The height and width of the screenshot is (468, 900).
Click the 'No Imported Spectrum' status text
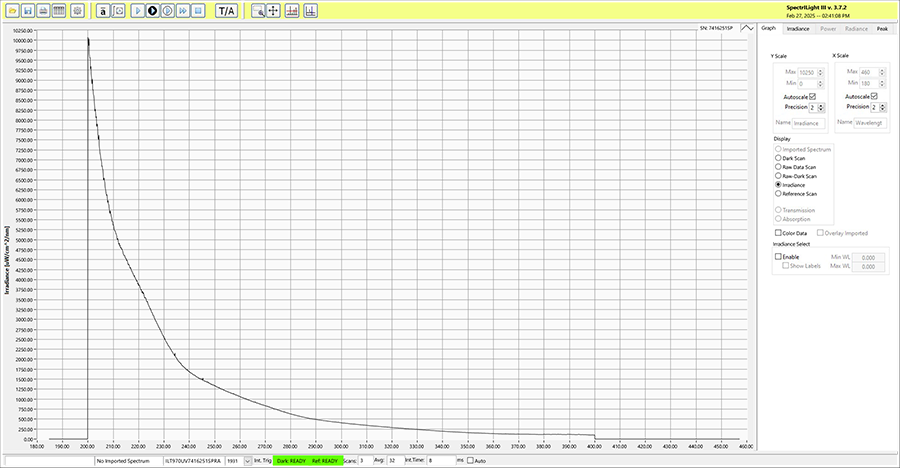pos(123,461)
